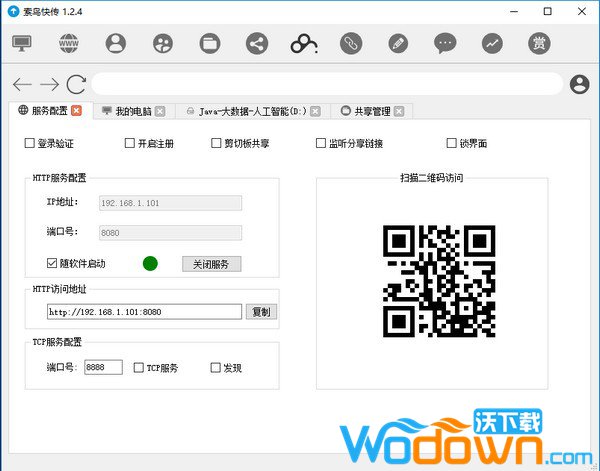Open the WWW globe icon
The width and height of the screenshot is (600, 471).
(69, 43)
